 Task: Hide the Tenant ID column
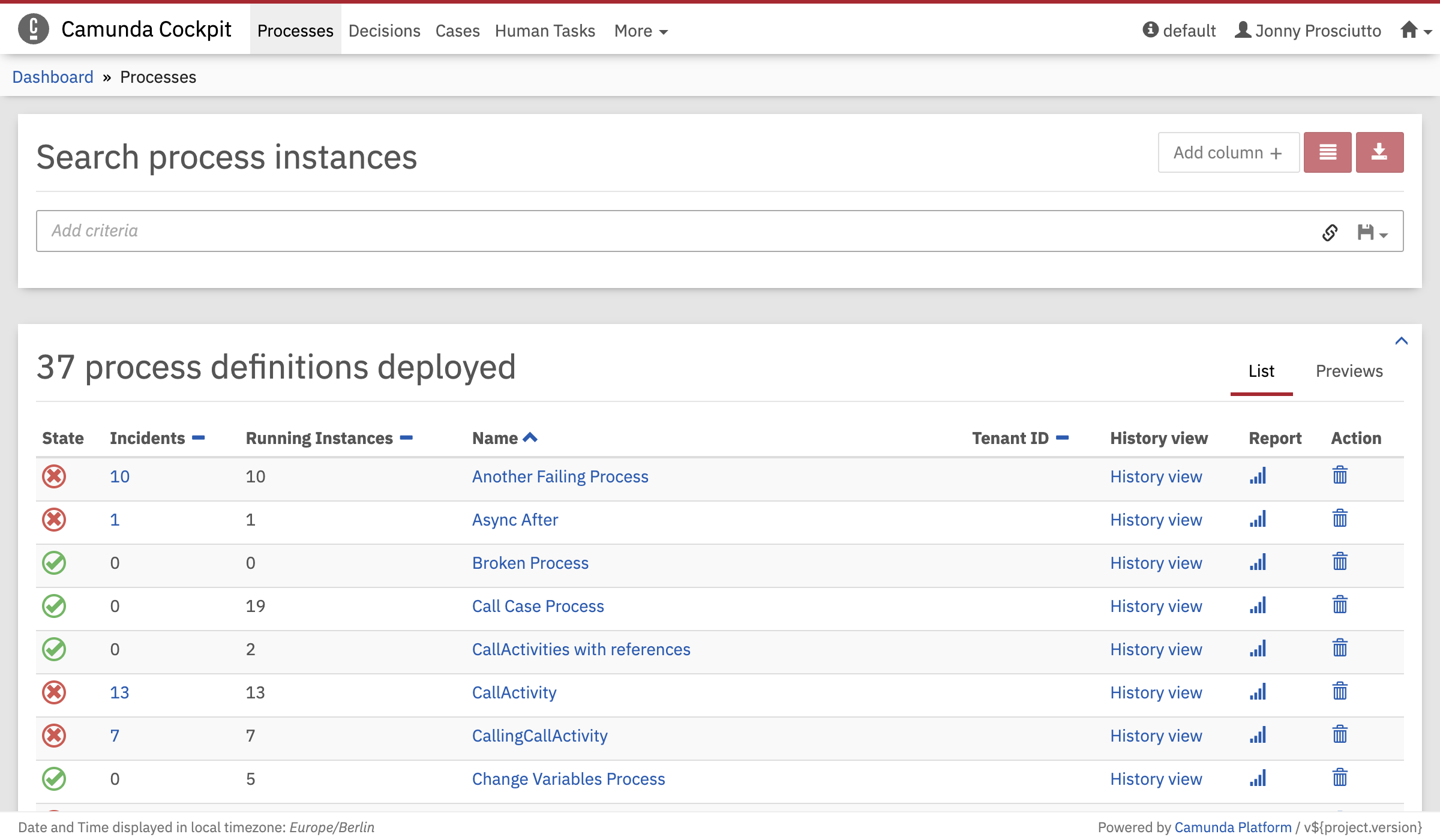click(1062, 438)
